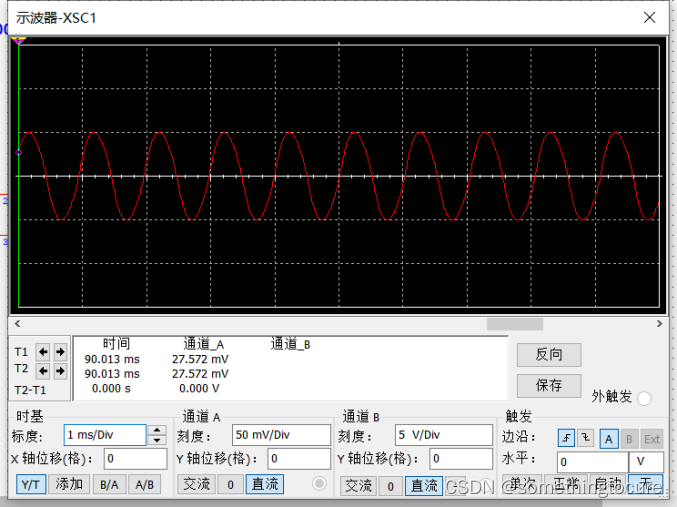This screenshot has width=677, height=507.
Task: Select rising edge trigger icon
Action: [x=566, y=438]
